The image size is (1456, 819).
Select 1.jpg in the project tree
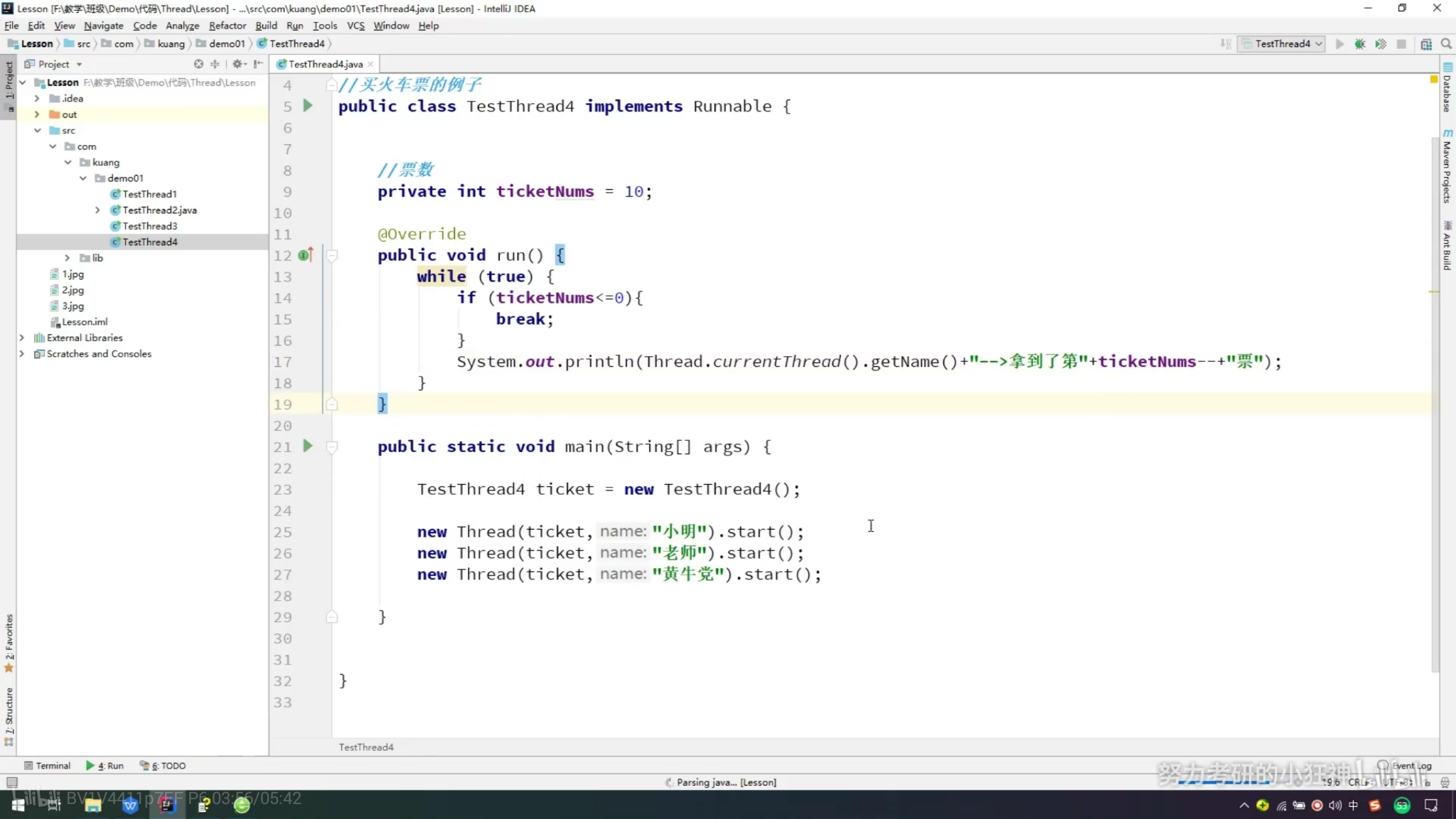pos(67,274)
